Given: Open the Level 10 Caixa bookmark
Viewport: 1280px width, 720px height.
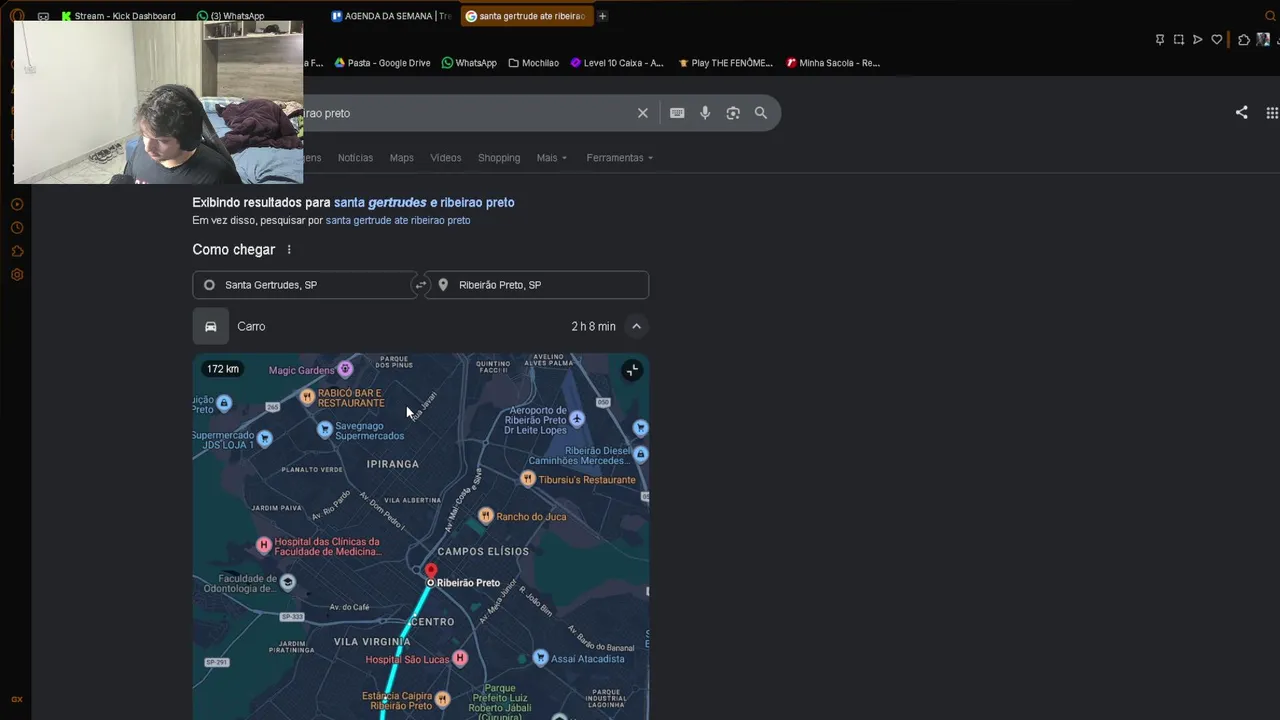Looking at the screenshot, I should pos(616,63).
